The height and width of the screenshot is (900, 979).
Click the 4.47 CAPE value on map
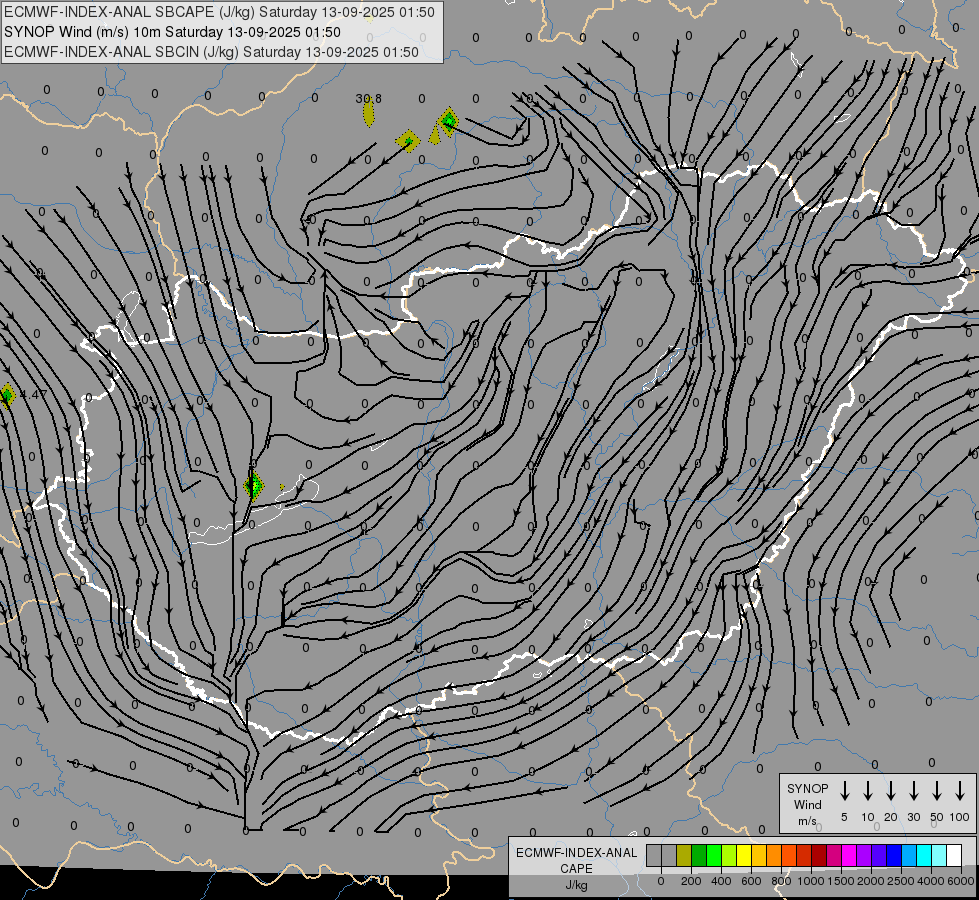34,394
